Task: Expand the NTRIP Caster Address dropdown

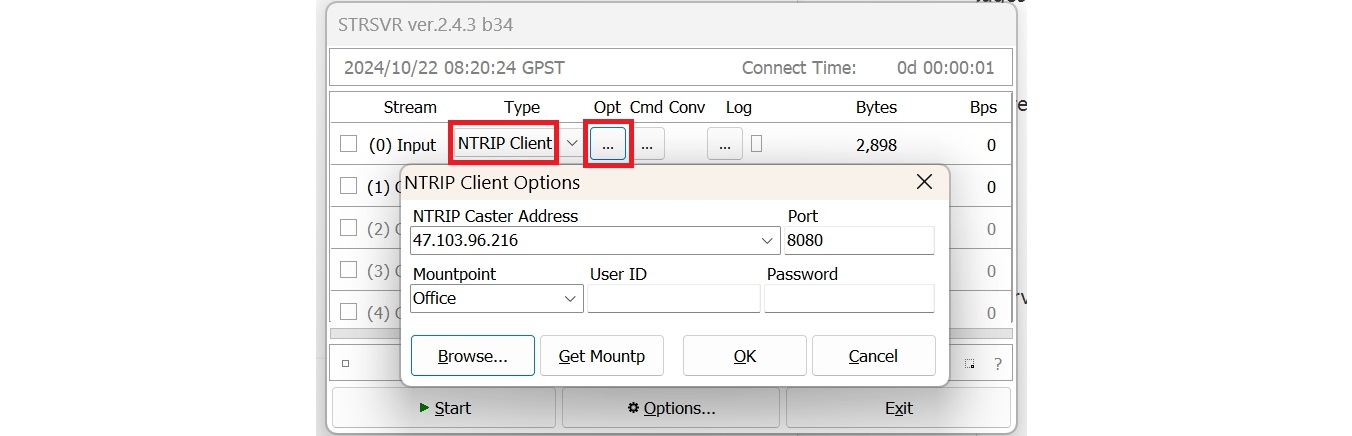Action: click(767, 241)
